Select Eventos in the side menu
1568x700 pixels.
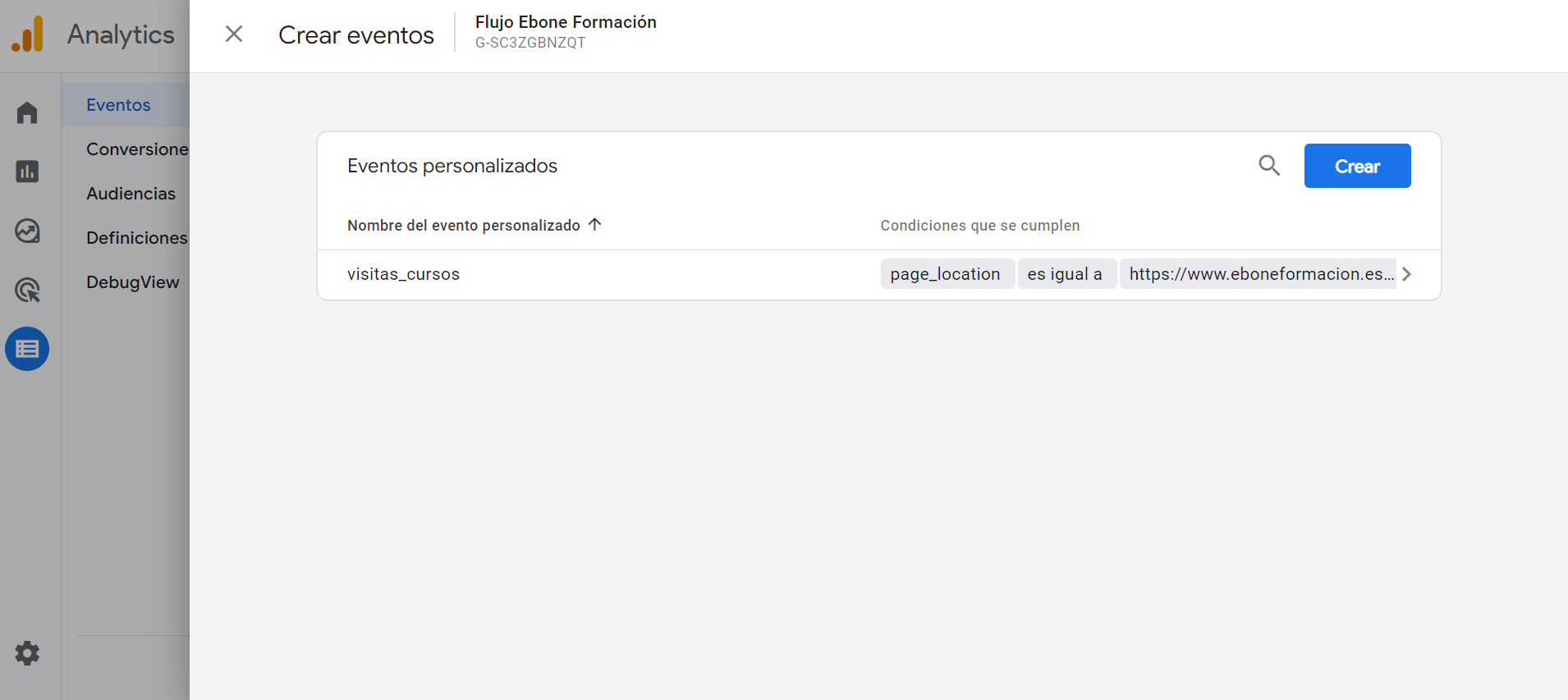click(118, 105)
